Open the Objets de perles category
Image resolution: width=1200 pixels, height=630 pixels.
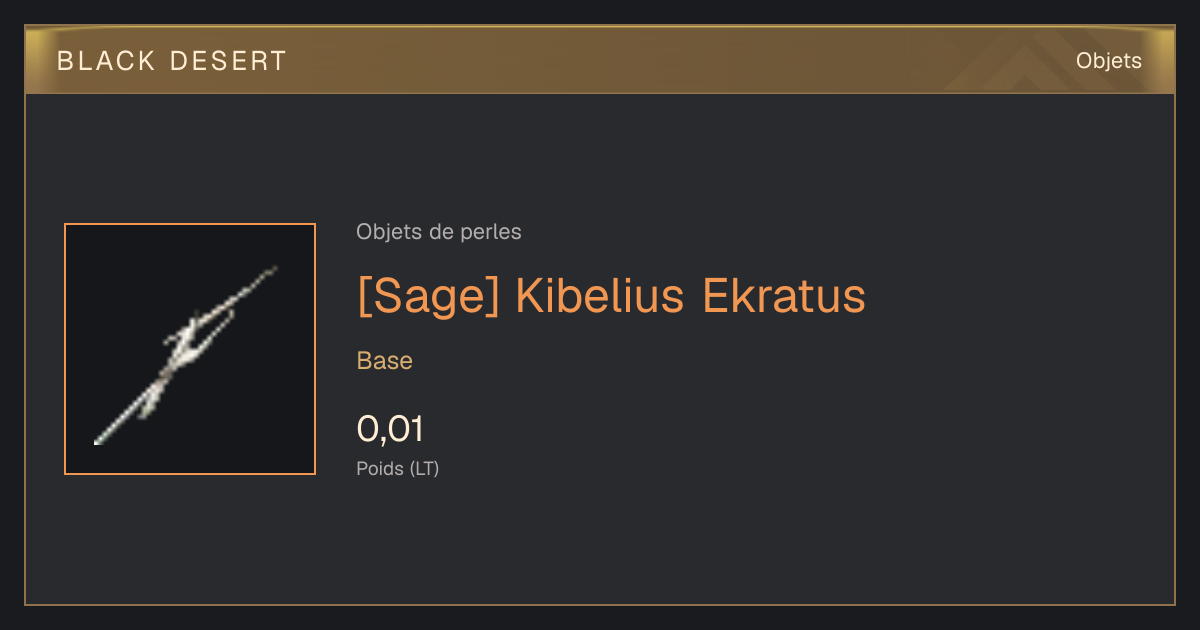pos(438,232)
